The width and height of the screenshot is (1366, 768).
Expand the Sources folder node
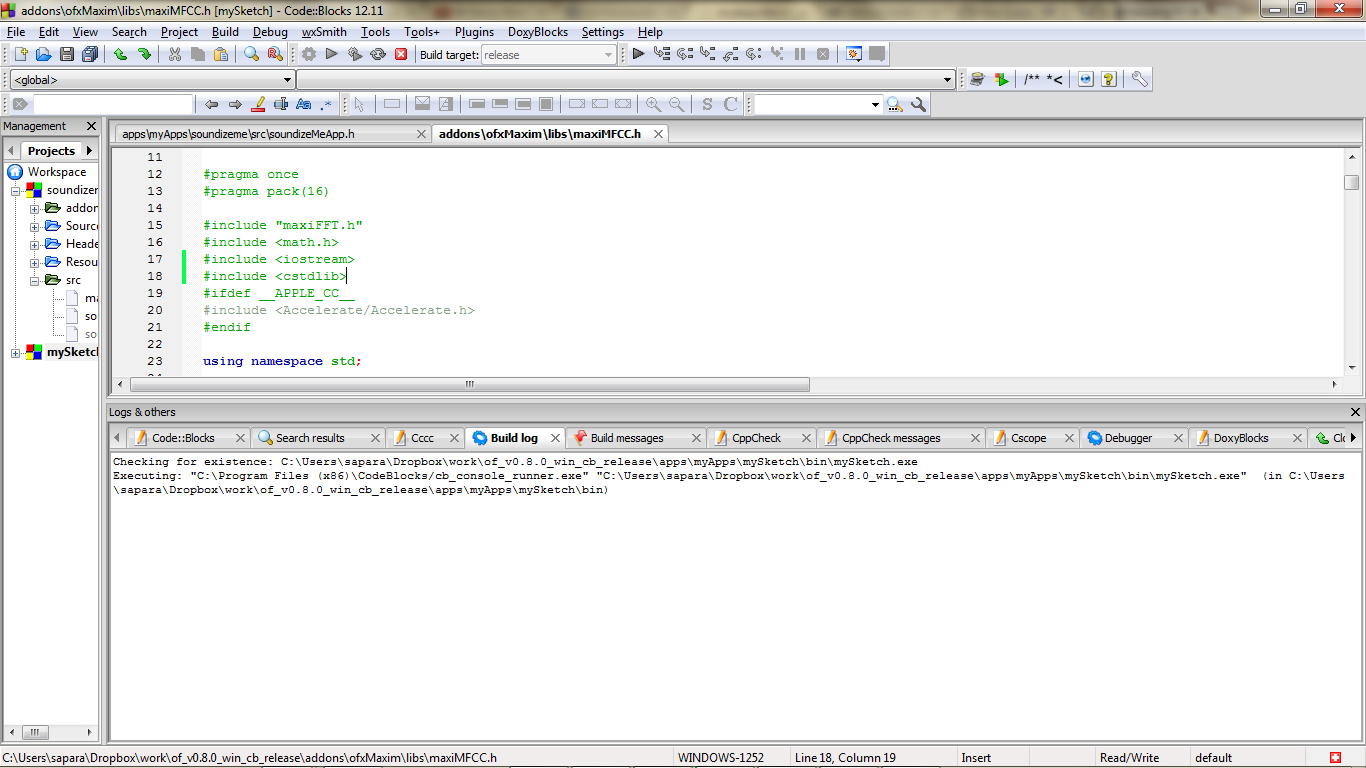[x=34, y=226]
